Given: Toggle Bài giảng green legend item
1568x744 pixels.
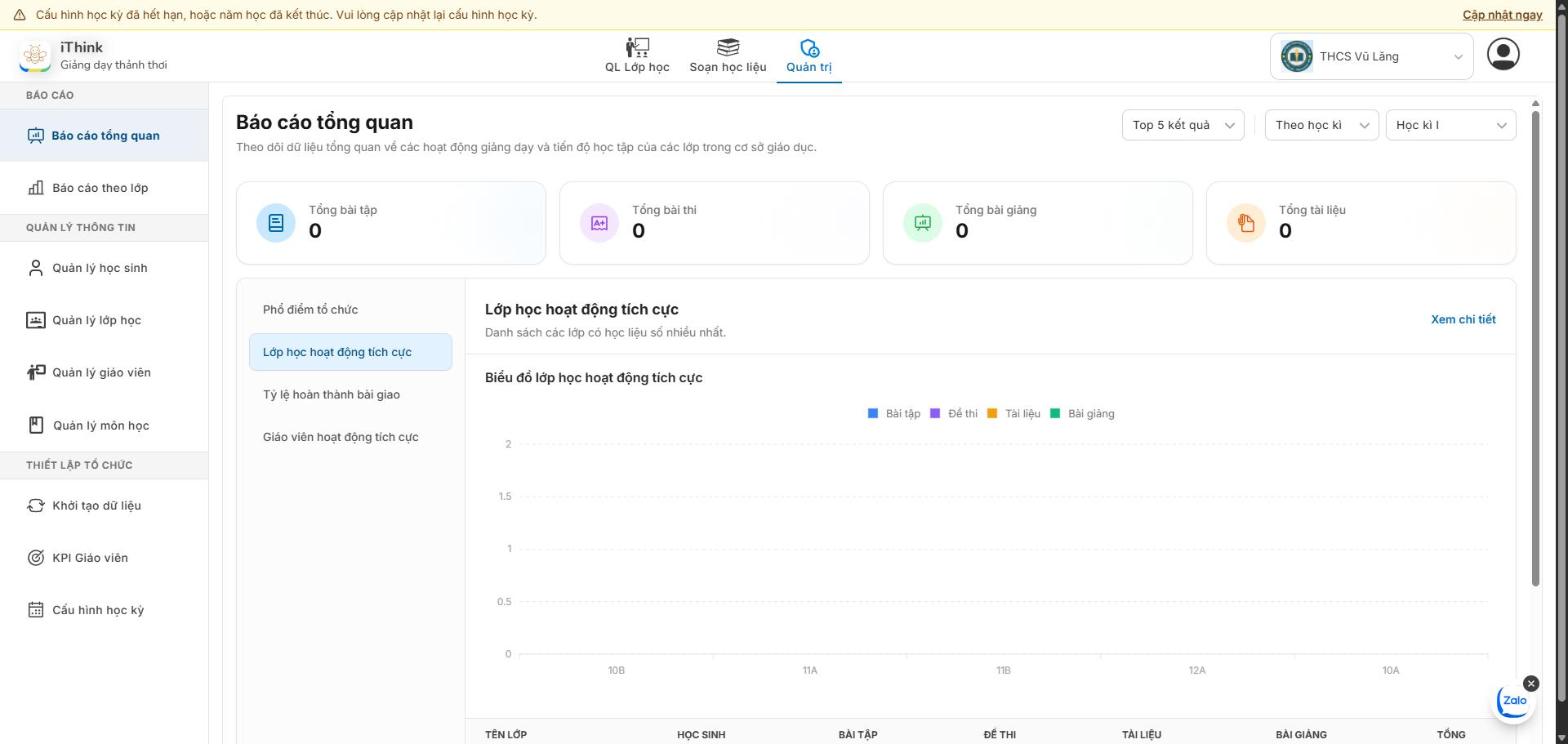Looking at the screenshot, I should (x=1082, y=413).
